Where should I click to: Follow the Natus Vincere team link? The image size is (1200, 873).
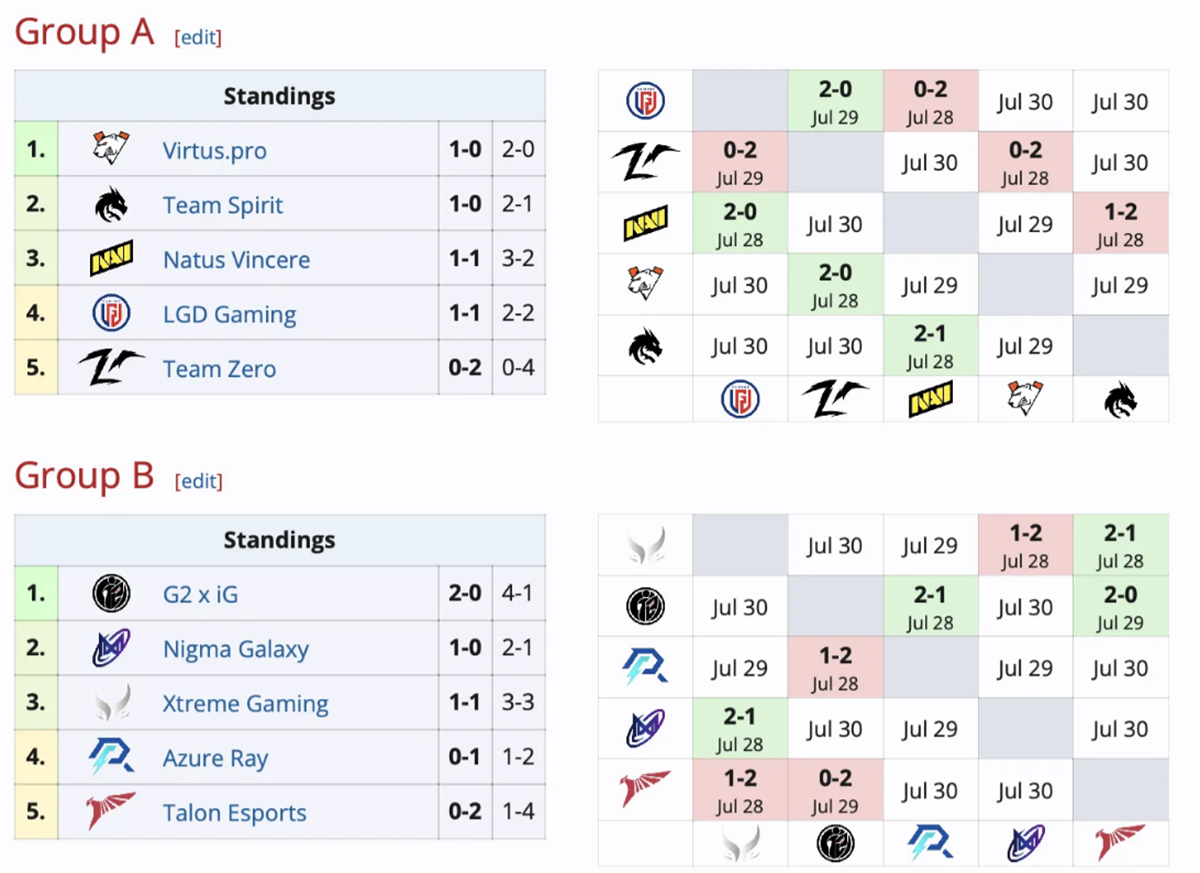236,260
